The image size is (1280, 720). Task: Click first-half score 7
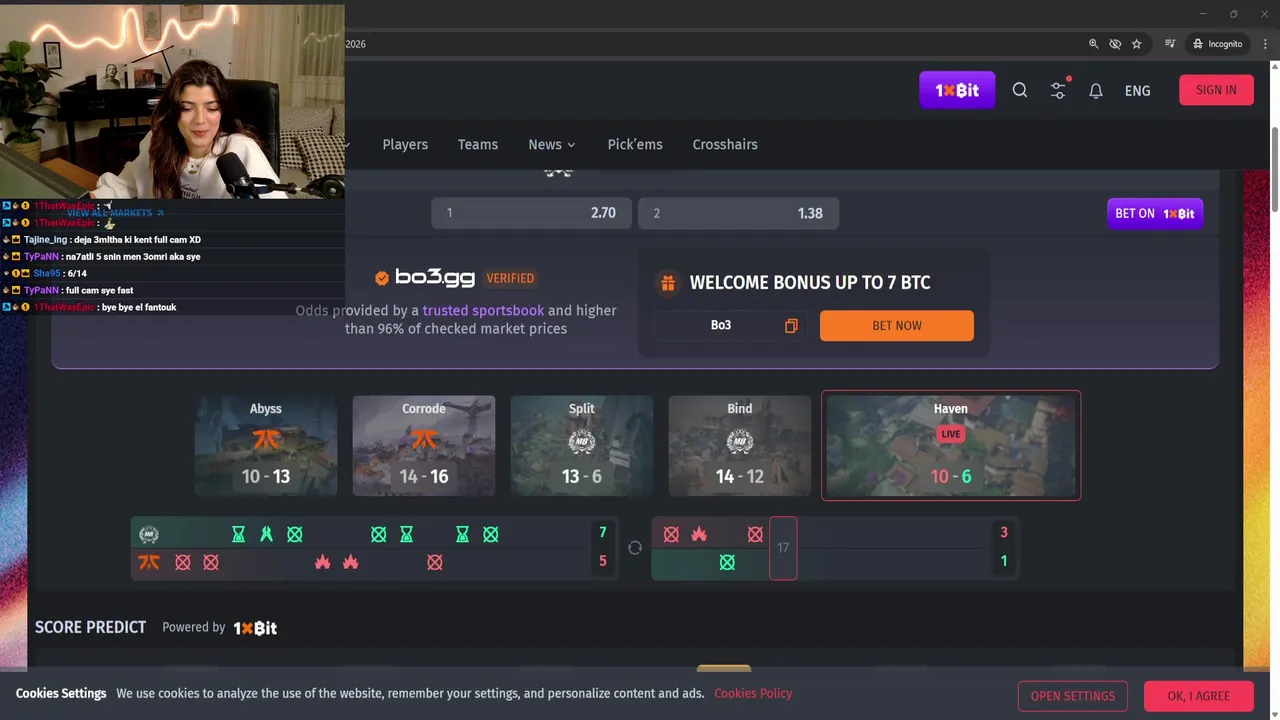point(602,533)
